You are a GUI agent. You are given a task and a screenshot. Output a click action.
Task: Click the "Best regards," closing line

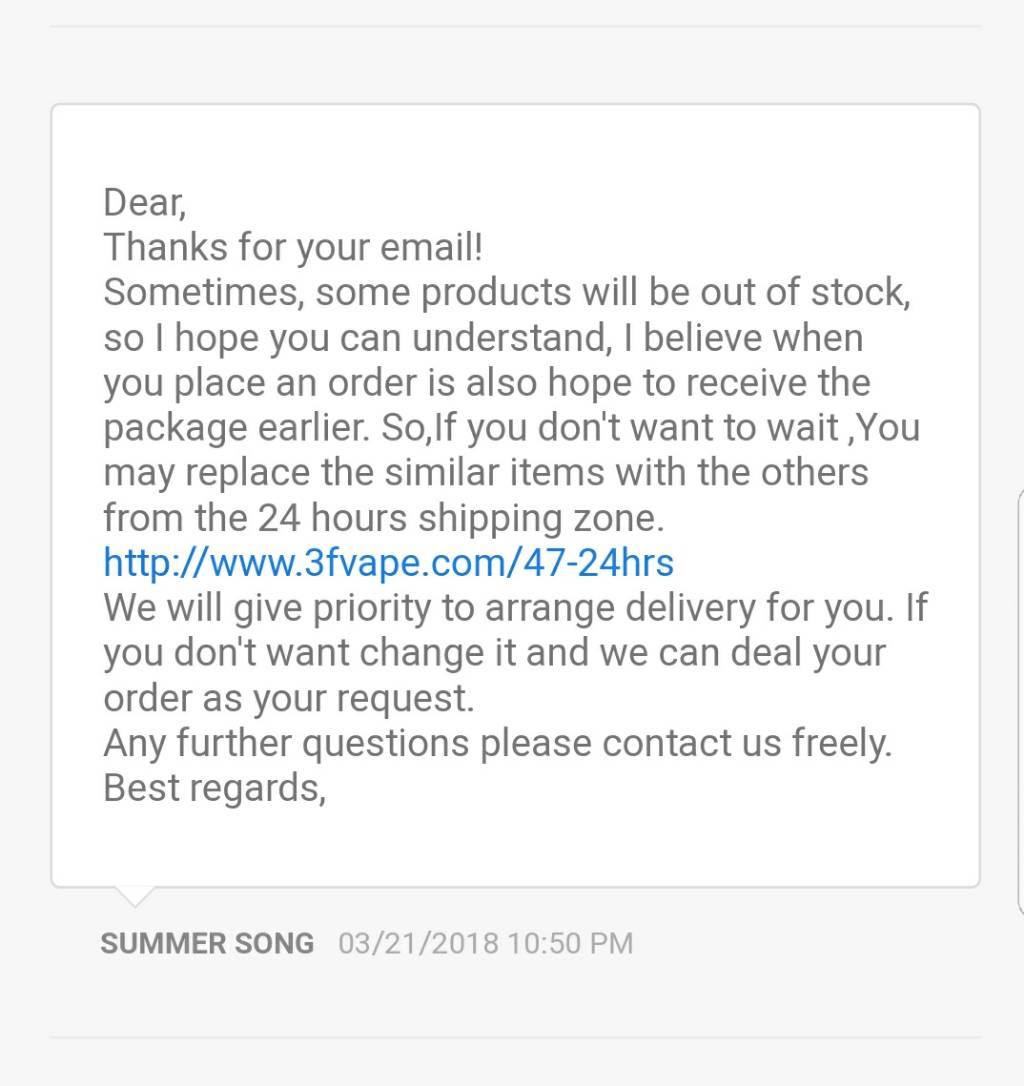[x=214, y=788]
